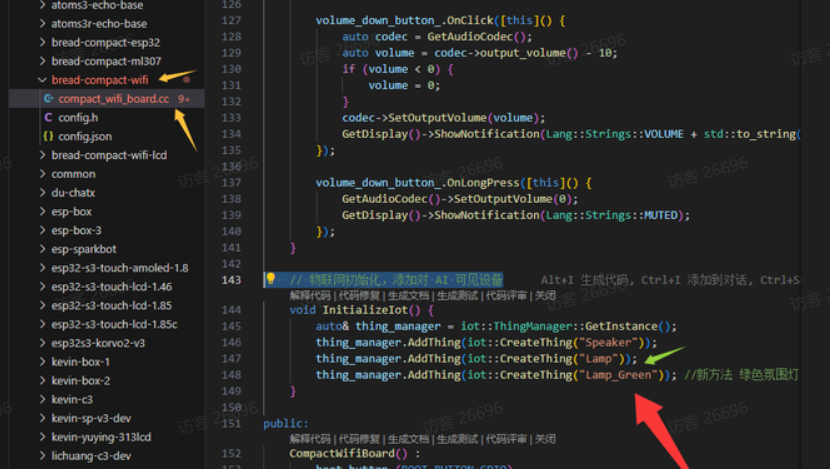Expand the du-chatx folder chevron
Screen dimensions: 830x469
pos(42,193)
